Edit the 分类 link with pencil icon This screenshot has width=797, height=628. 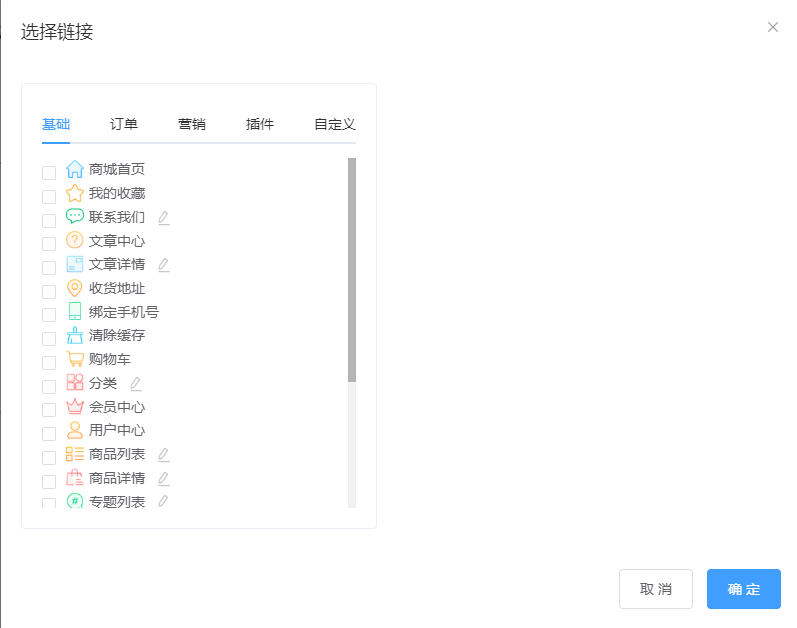click(135, 384)
